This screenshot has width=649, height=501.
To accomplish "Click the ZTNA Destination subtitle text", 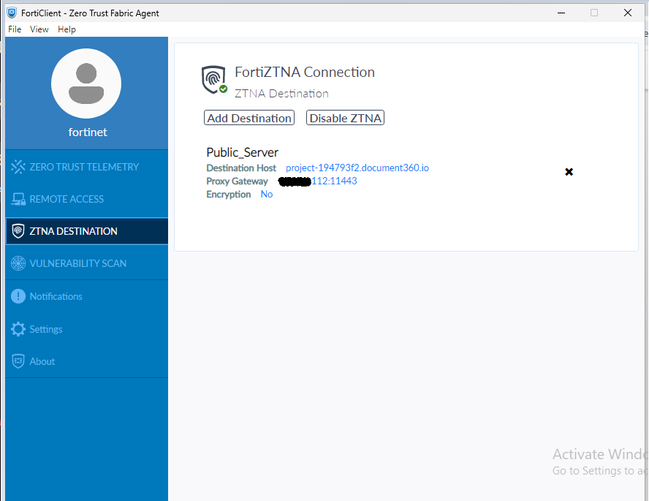I will point(281,94).
